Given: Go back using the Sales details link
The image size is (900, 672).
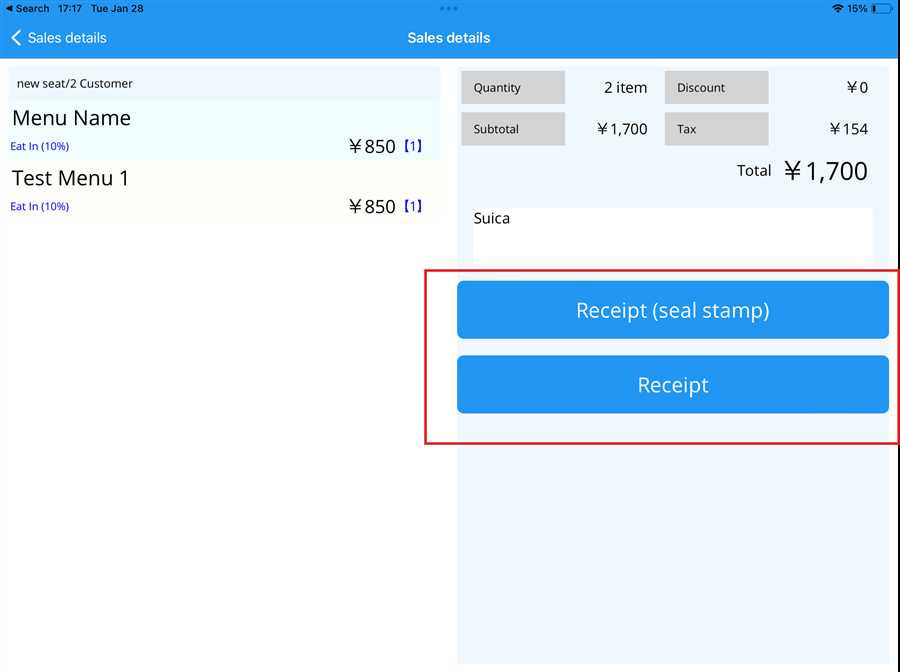Looking at the screenshot, I should click(67, 38).
